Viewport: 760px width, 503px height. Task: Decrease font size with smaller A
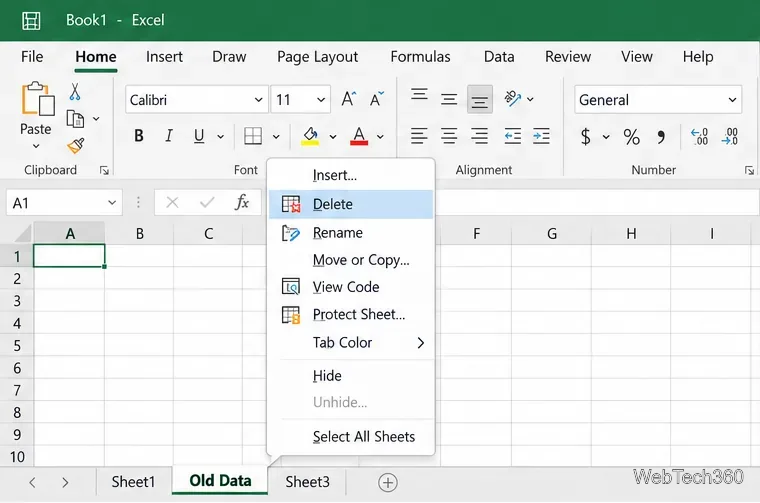pyautogui.click(x=377, y=99)
